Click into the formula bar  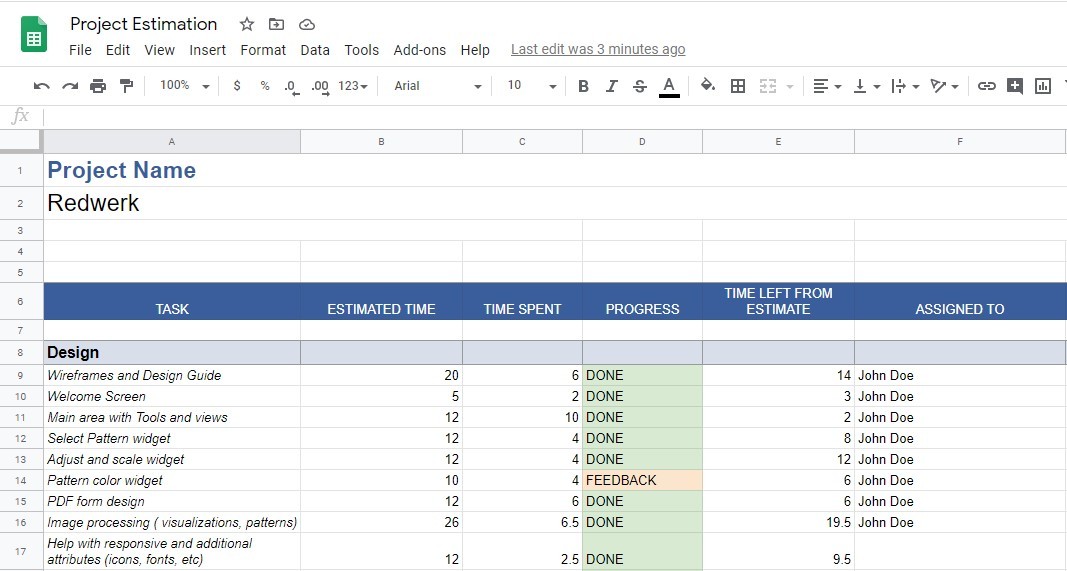pyautogui.click(x=555, y=116)
